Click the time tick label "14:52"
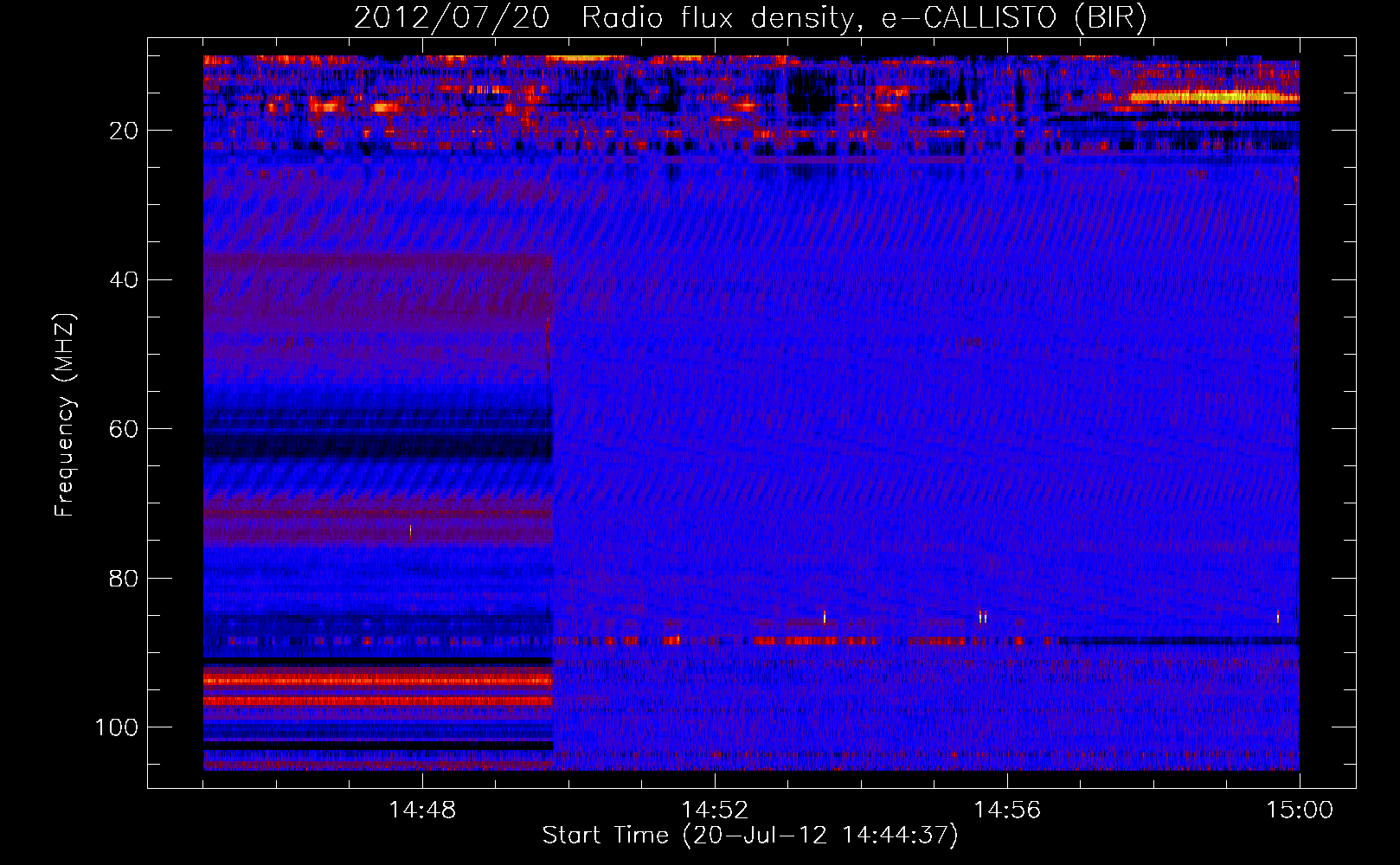This screenshot has width=1400, height=865. click(x=715, y=811)
